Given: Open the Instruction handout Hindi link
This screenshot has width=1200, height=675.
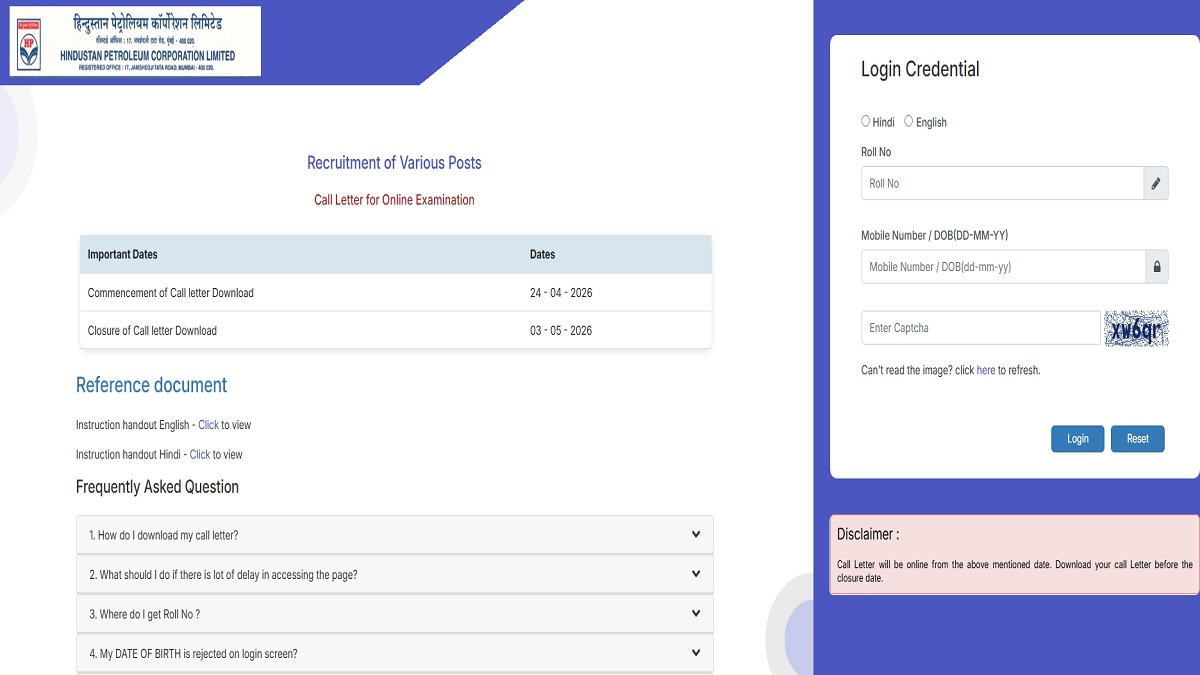Looking at the screenshot, I should pos(200,455).
